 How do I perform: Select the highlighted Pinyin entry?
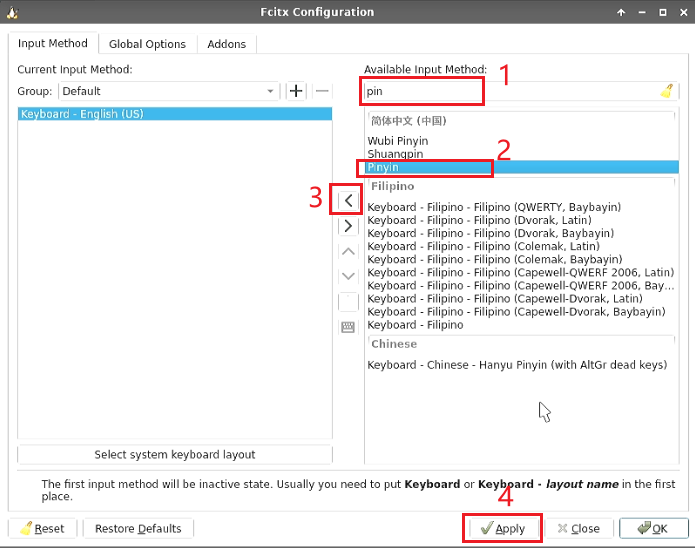click(522, 167)
